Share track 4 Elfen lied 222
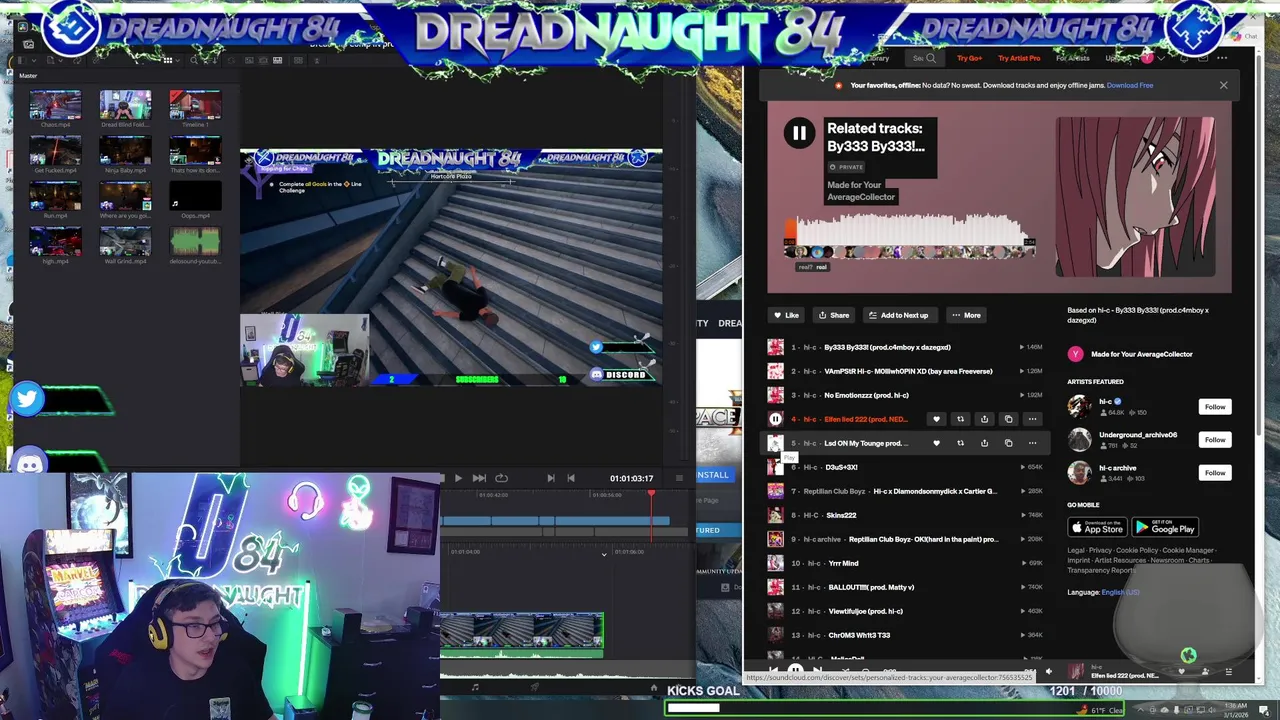 [x=984, y=419]
